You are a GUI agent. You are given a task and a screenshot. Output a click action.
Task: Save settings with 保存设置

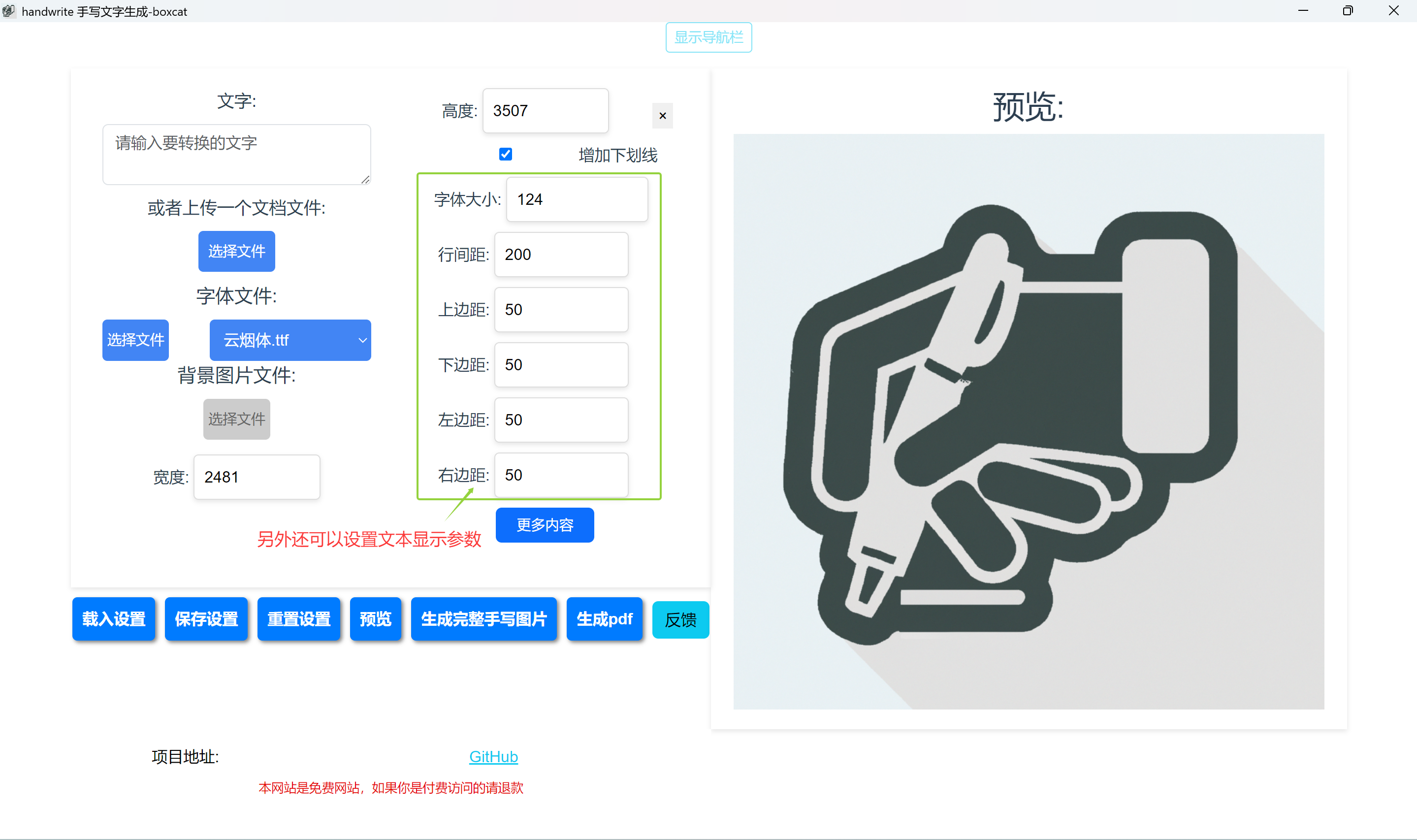[x=207, y=619]
